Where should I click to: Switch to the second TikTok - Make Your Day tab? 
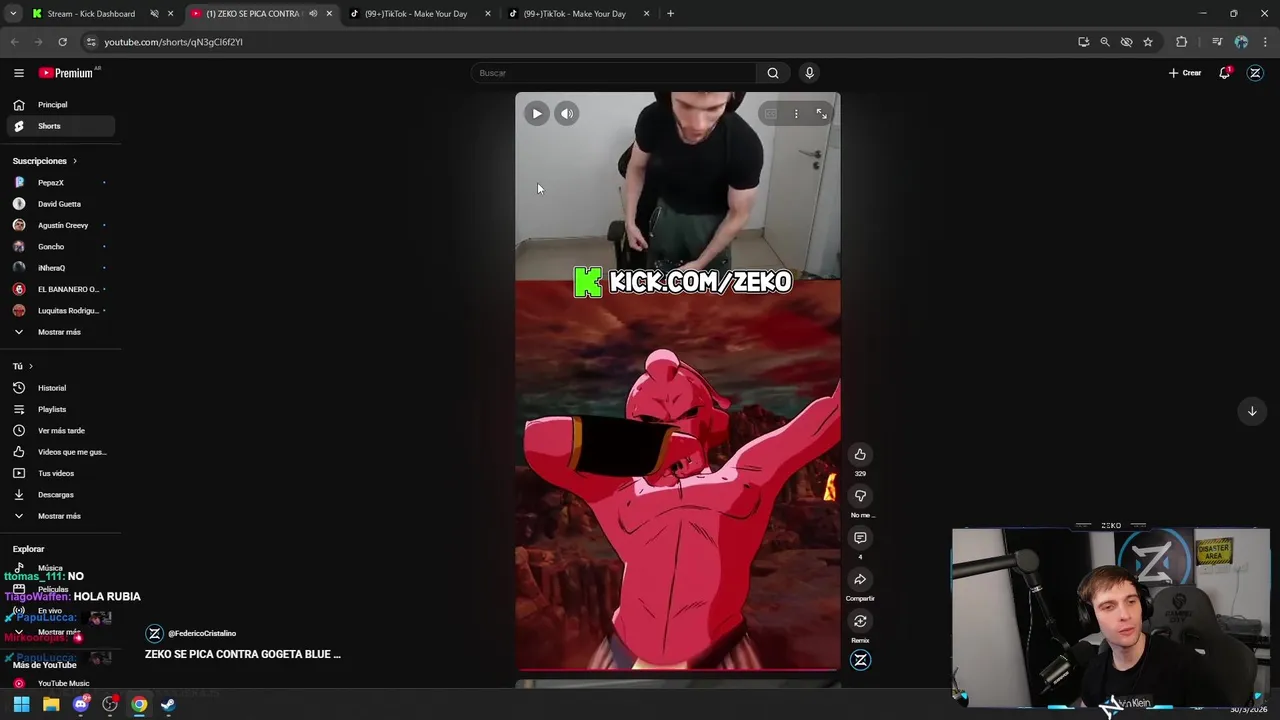tap(574, 14)
